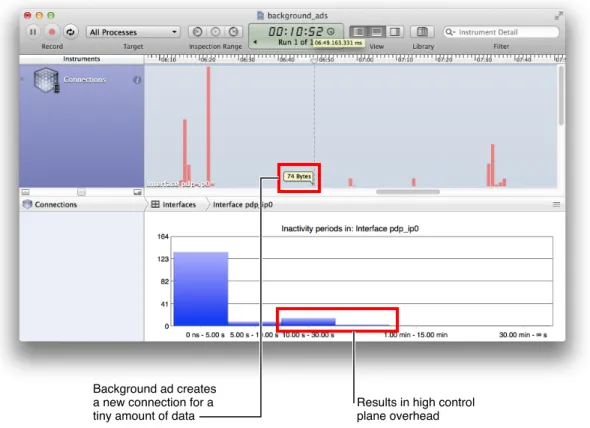Click the 30.00 min - ∞ s axis label

pyautogui.click(x=523, y=335)
